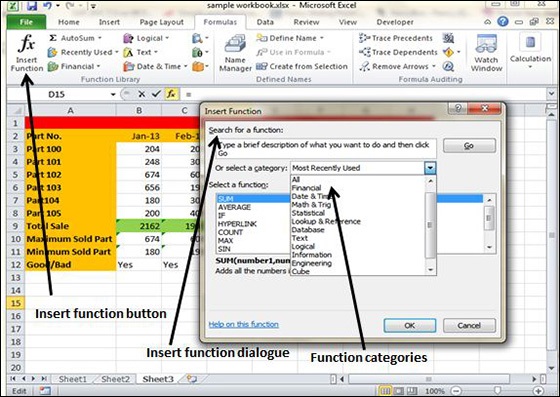This screenshot has width=560, height=397.
Task: Switch to Sheet2 worksheet tab
Action: tap(115, 379)
